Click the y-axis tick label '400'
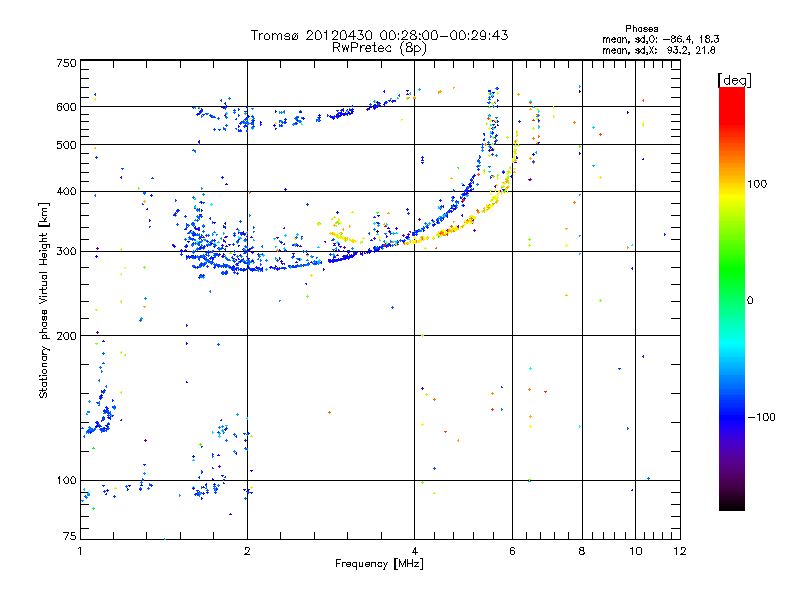Image resolution: width=800 pixels, height=600 pixels. (67, 192)
